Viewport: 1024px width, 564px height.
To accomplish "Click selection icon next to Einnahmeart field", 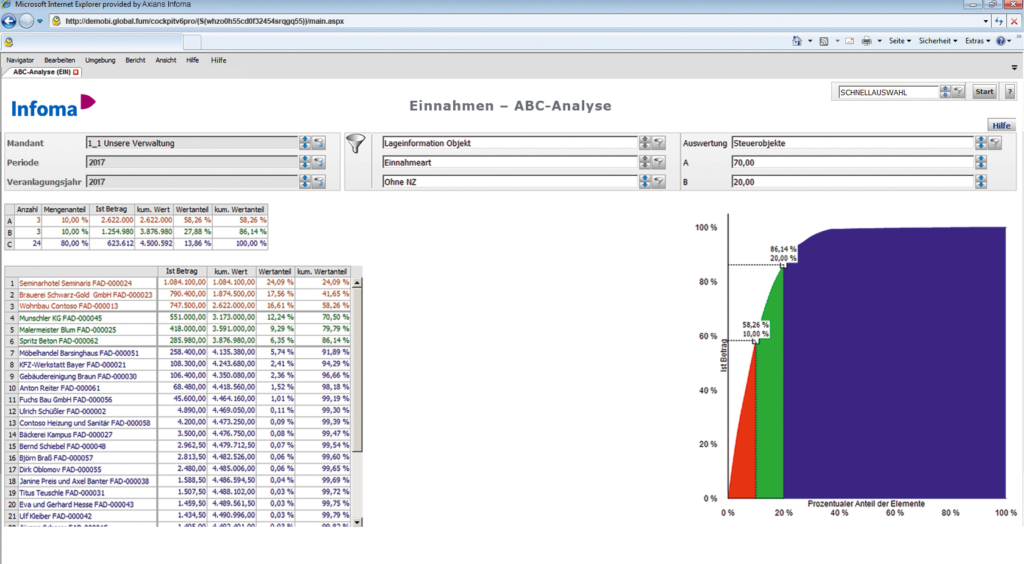I will [x=660, y=162].
